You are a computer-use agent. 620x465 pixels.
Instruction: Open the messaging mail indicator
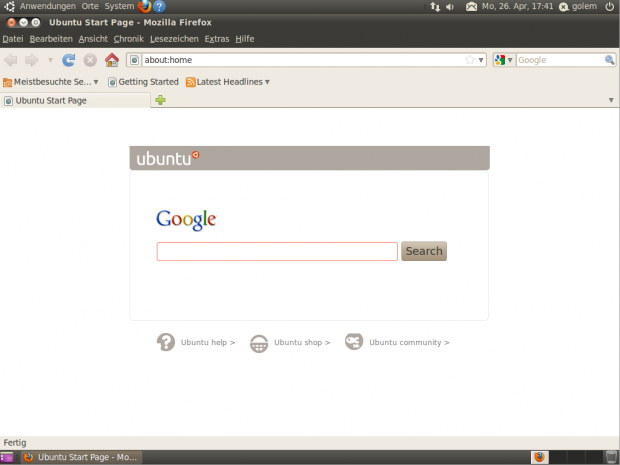tap(471, 6)
